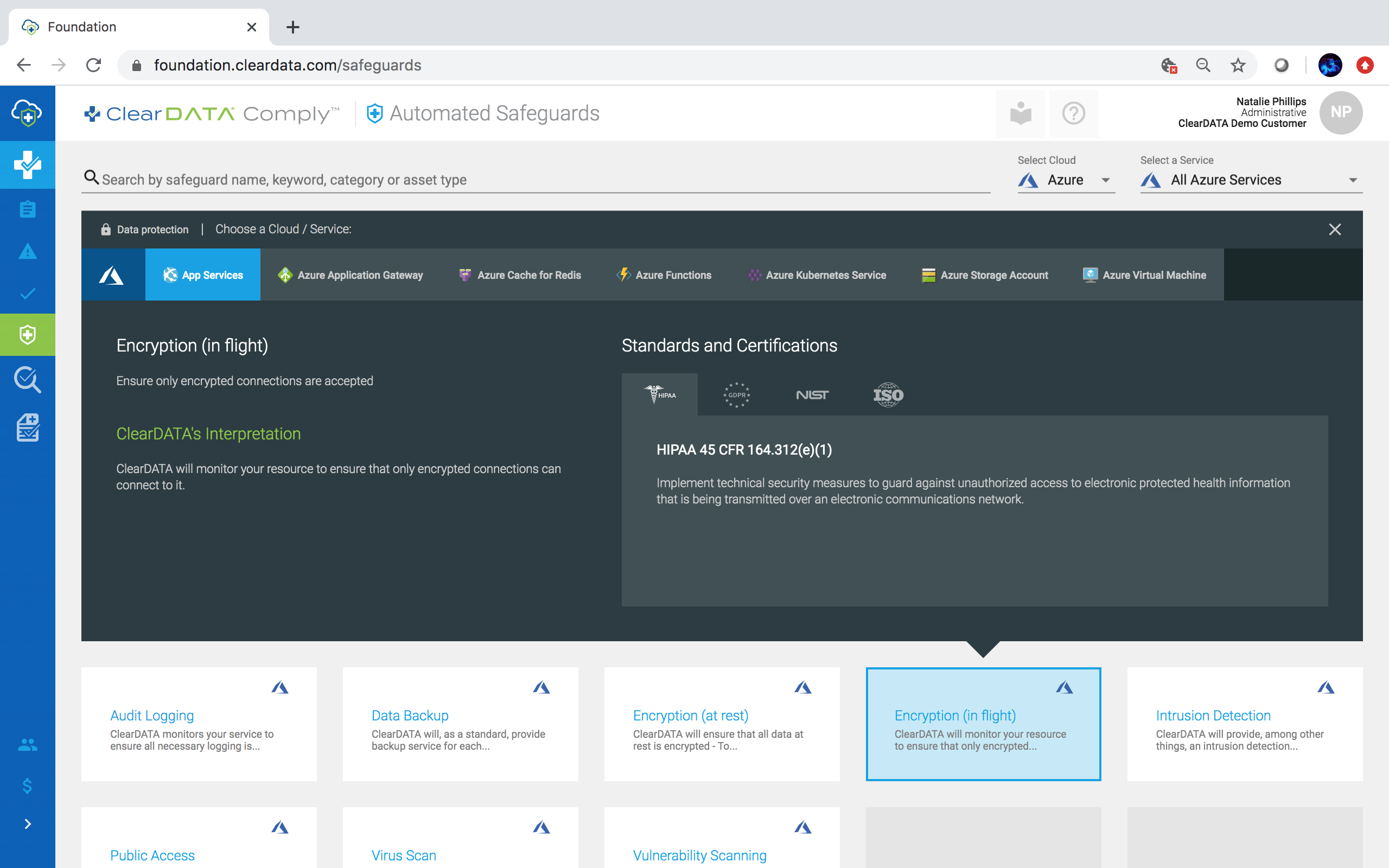The image size is (1389, 868).
Task: Click the Natalie Phillips user name
Action: pos(1271,101)
